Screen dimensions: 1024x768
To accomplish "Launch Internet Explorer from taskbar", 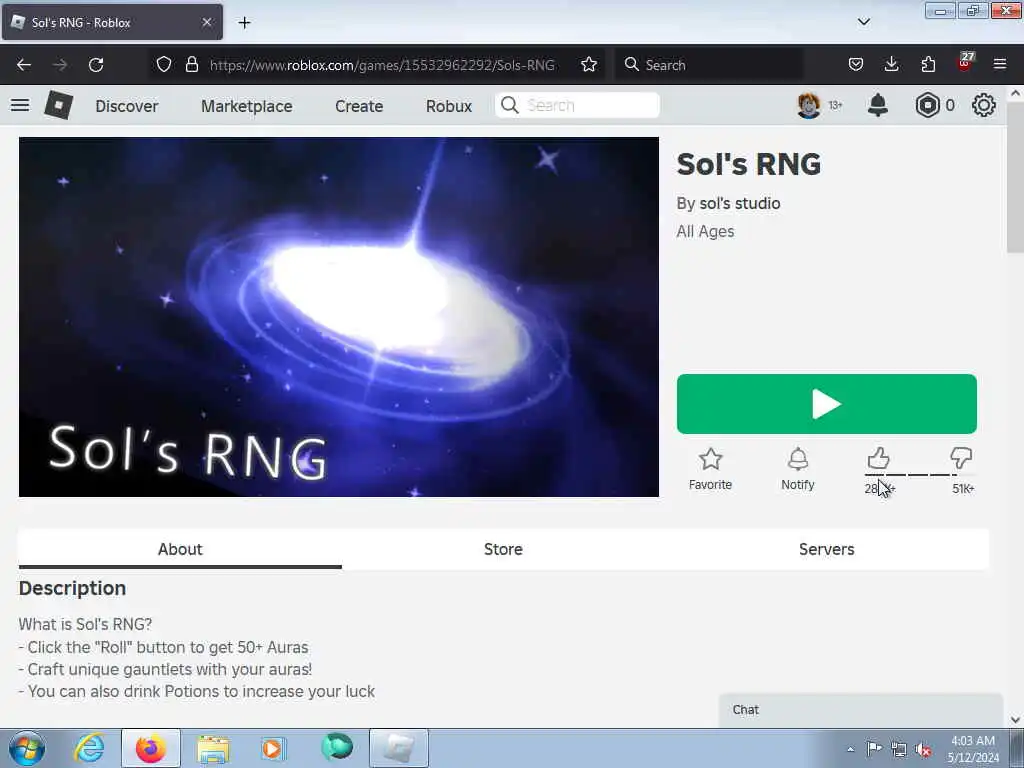I will pyautogui.click(x=89, y=748).
